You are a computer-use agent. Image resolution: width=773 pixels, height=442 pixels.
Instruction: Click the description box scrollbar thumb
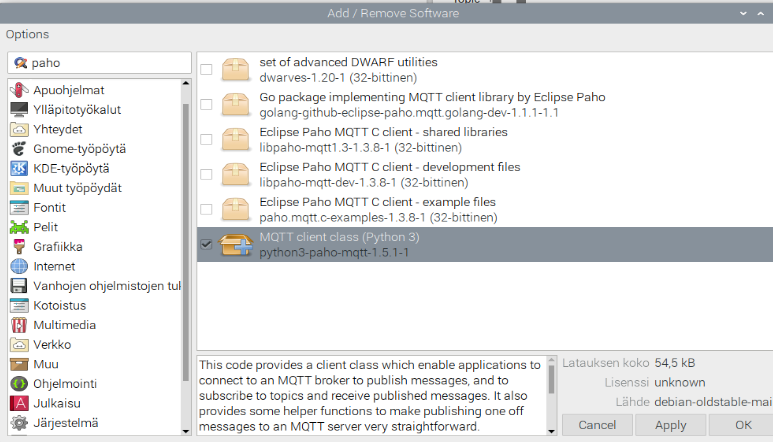point(552,379)
